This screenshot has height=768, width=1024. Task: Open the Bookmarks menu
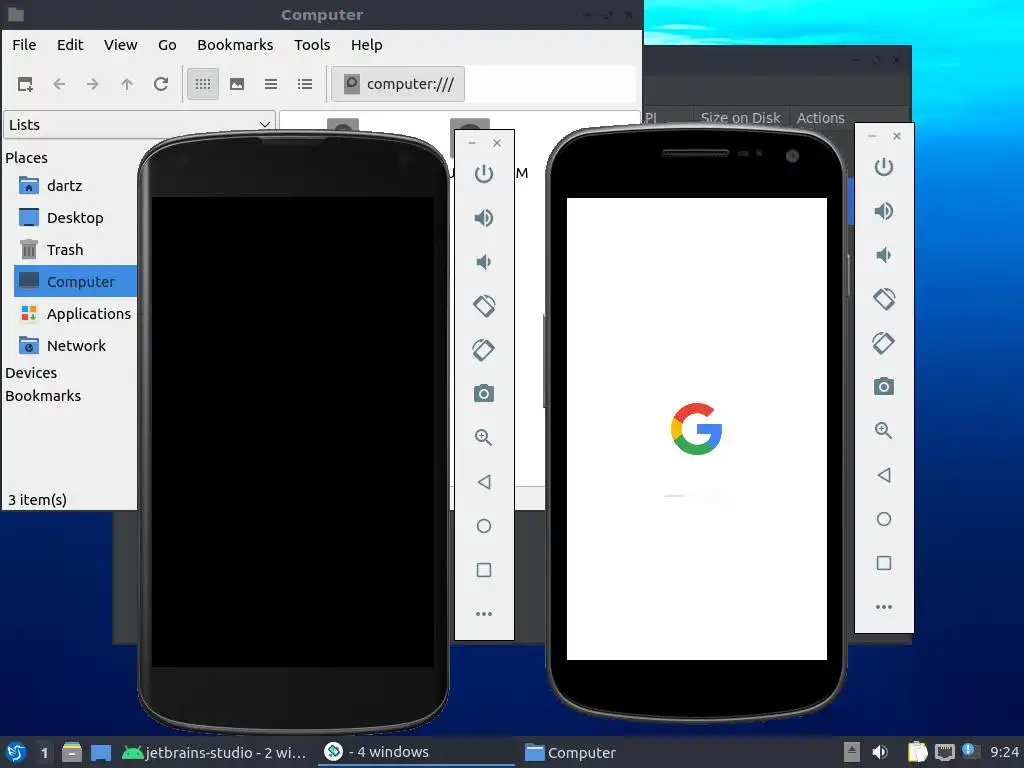click(235, 45)
